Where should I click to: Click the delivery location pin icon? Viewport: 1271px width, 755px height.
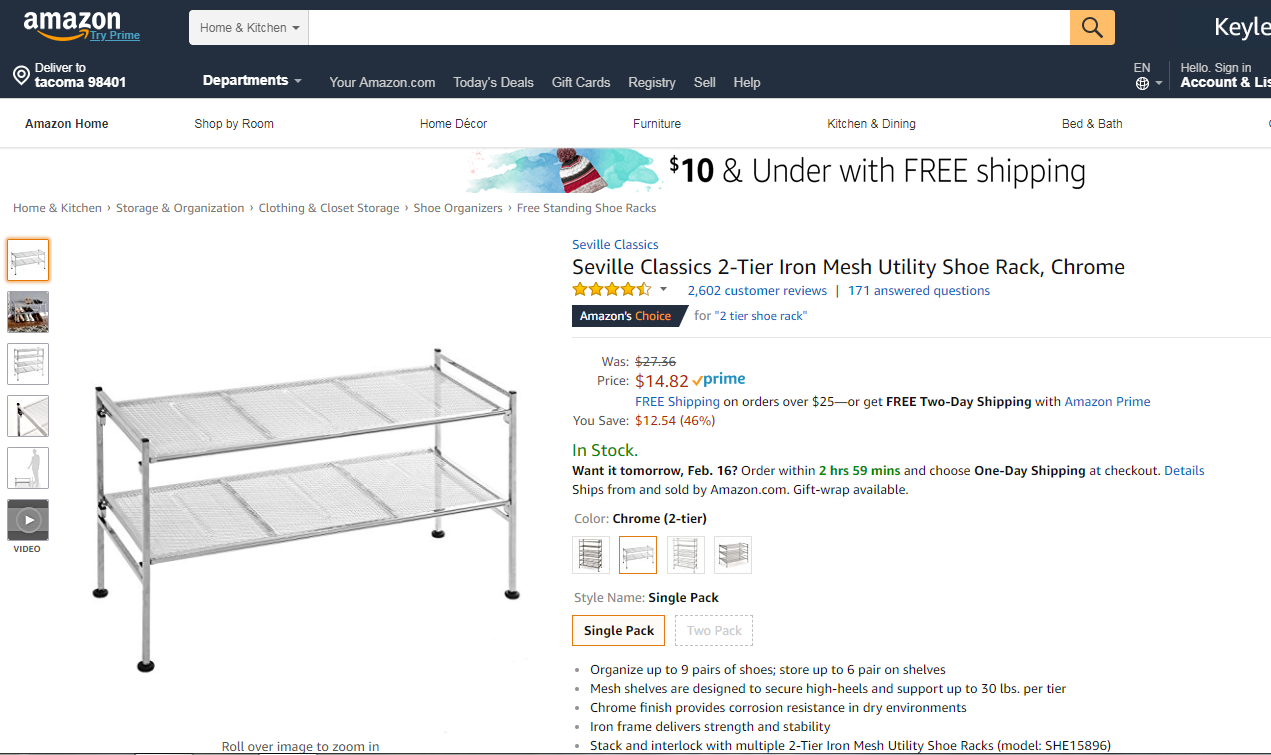point(21,76)
